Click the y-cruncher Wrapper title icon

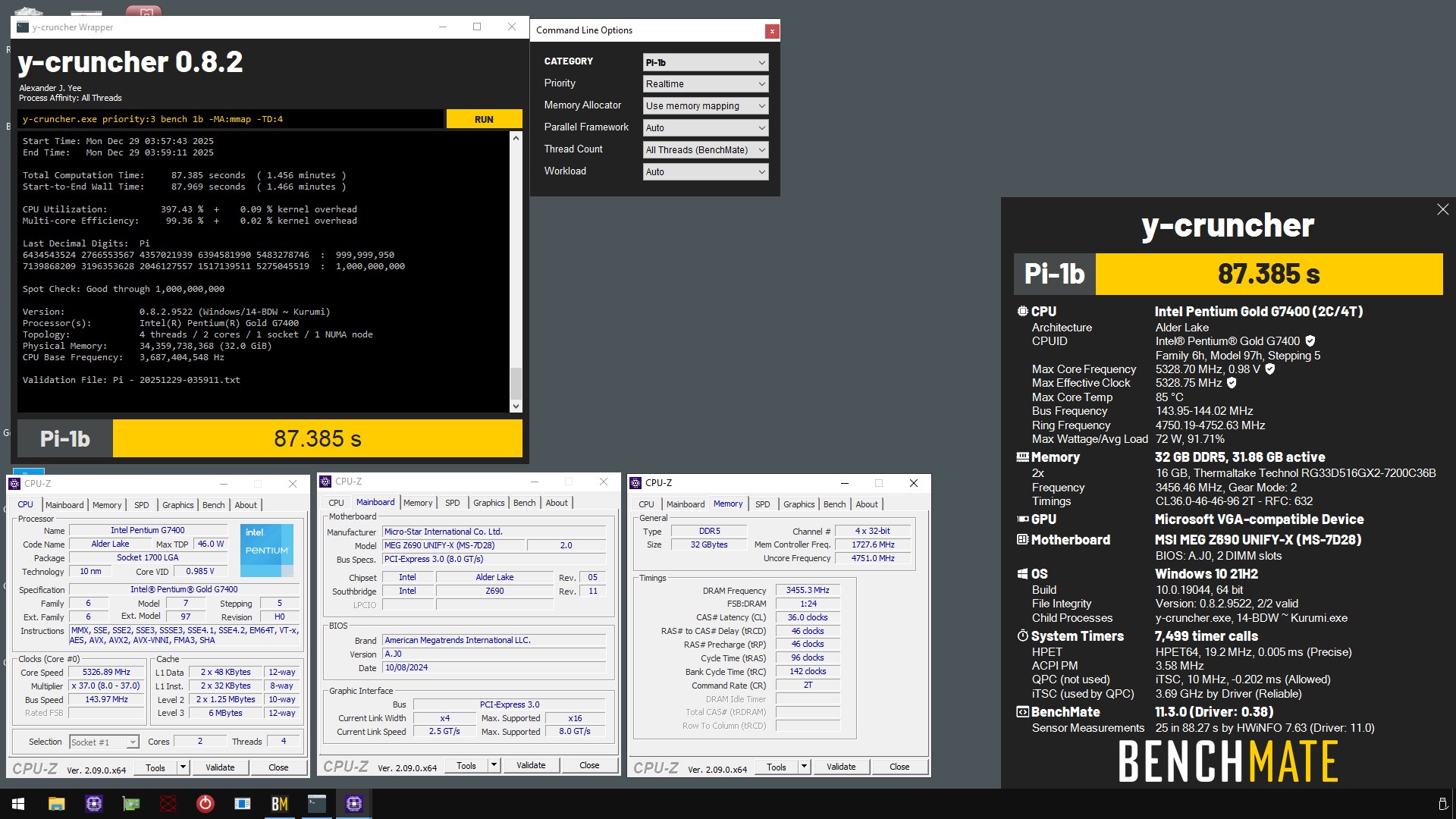coord(23,27)
